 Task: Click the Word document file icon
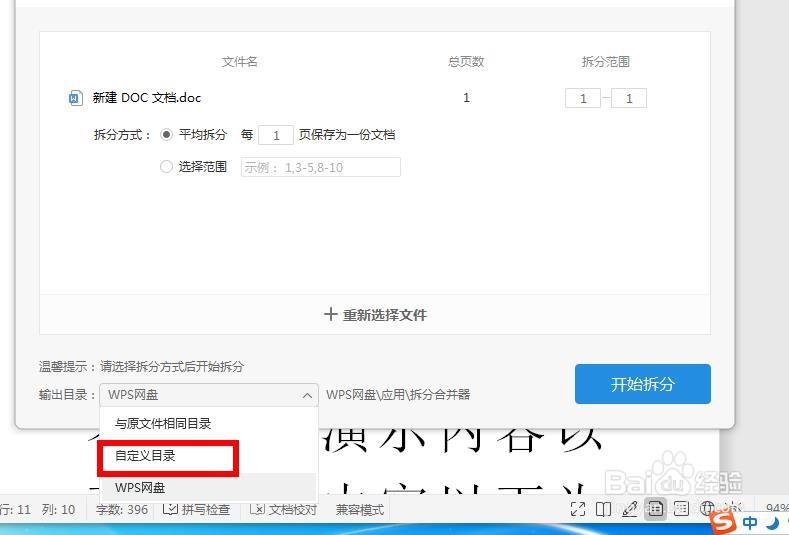(x=75, y=98)
